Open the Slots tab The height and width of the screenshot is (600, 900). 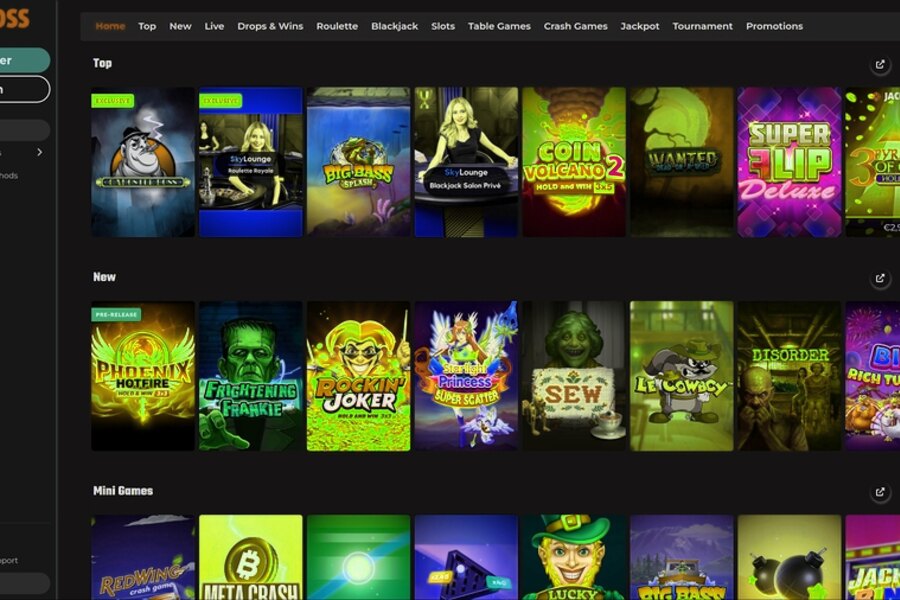pyautogui.click(x=443, y=26)
